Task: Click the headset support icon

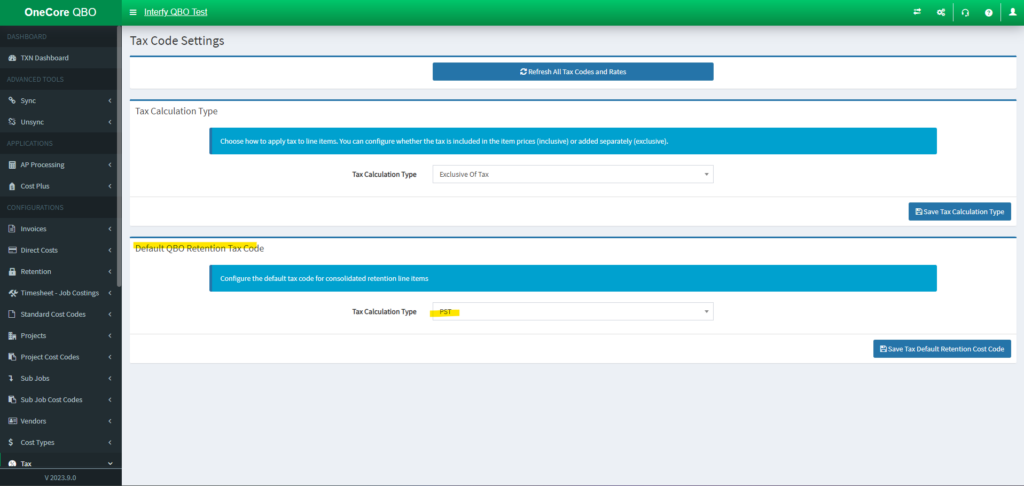Action: [x=964, y=12]
